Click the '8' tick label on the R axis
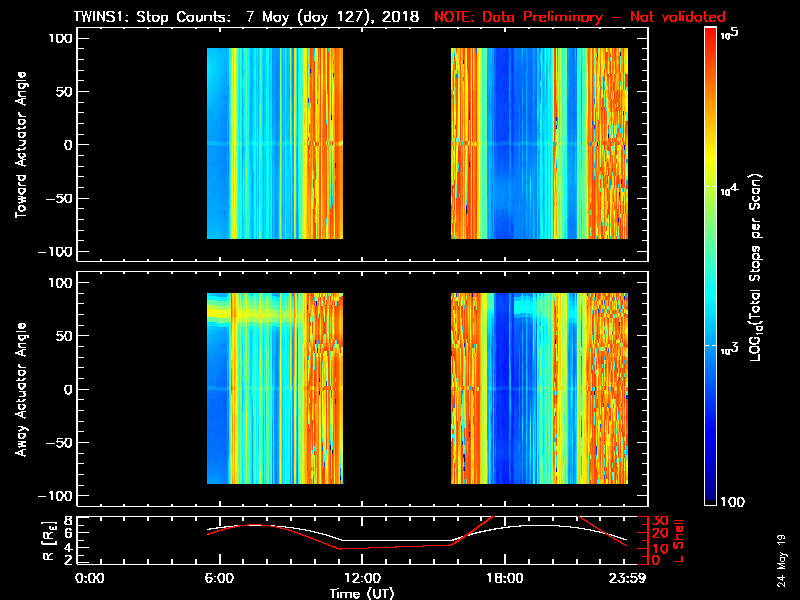This screenshot has width=800, height=600. 67,521
